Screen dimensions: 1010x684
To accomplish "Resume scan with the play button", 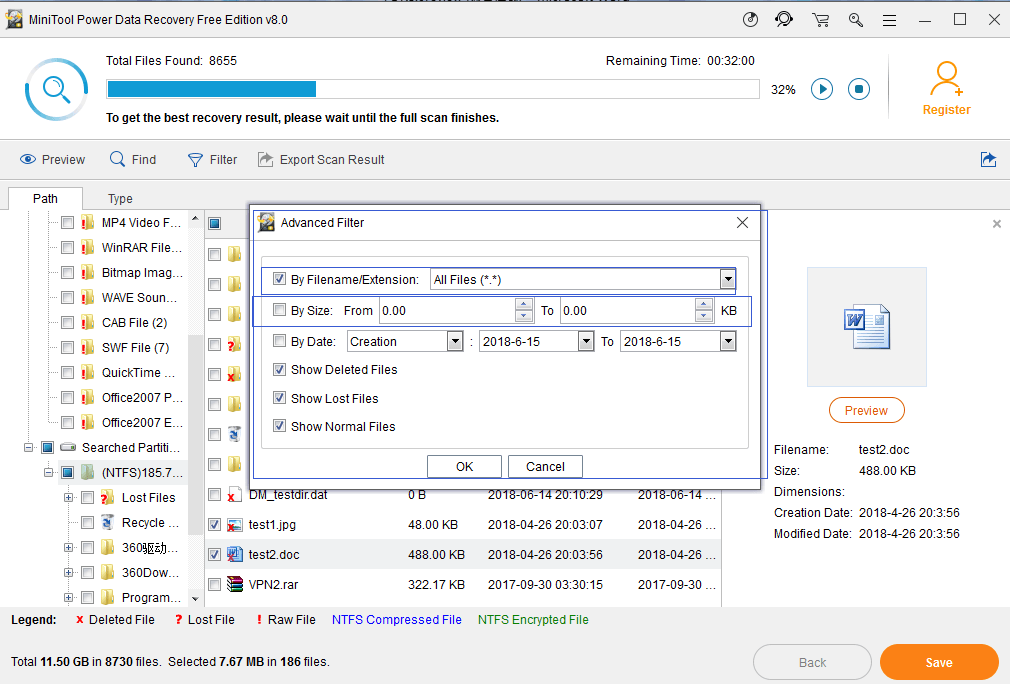I will point(822,89).
